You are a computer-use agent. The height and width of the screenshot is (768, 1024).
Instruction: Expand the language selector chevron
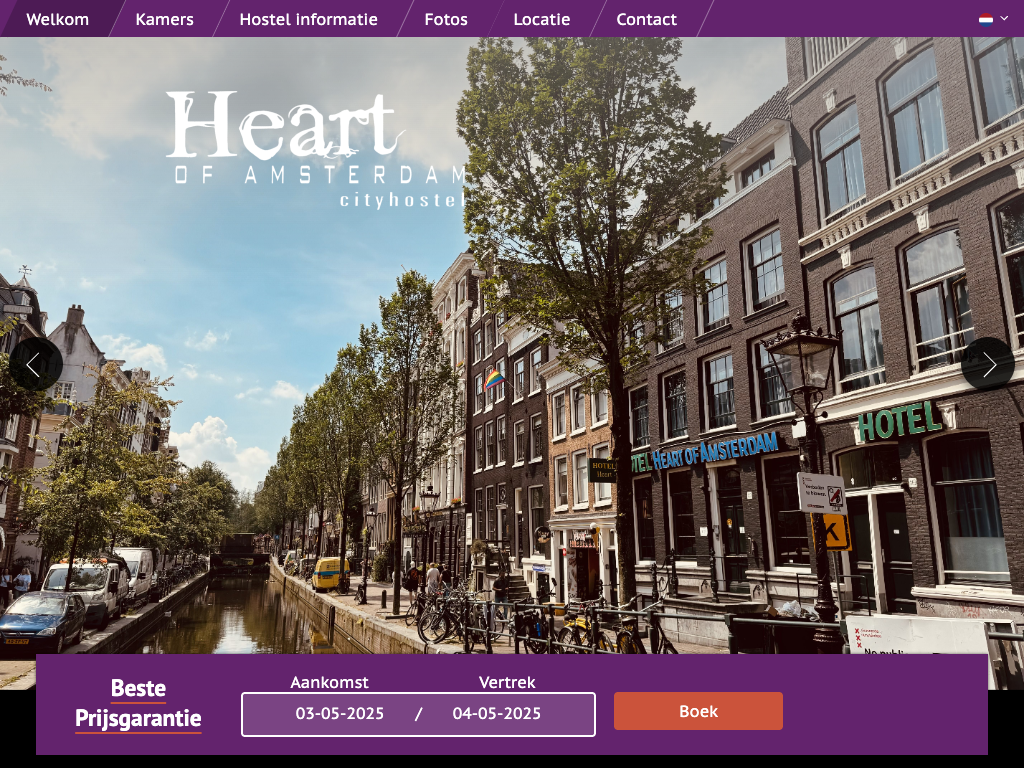point(1004,18)
